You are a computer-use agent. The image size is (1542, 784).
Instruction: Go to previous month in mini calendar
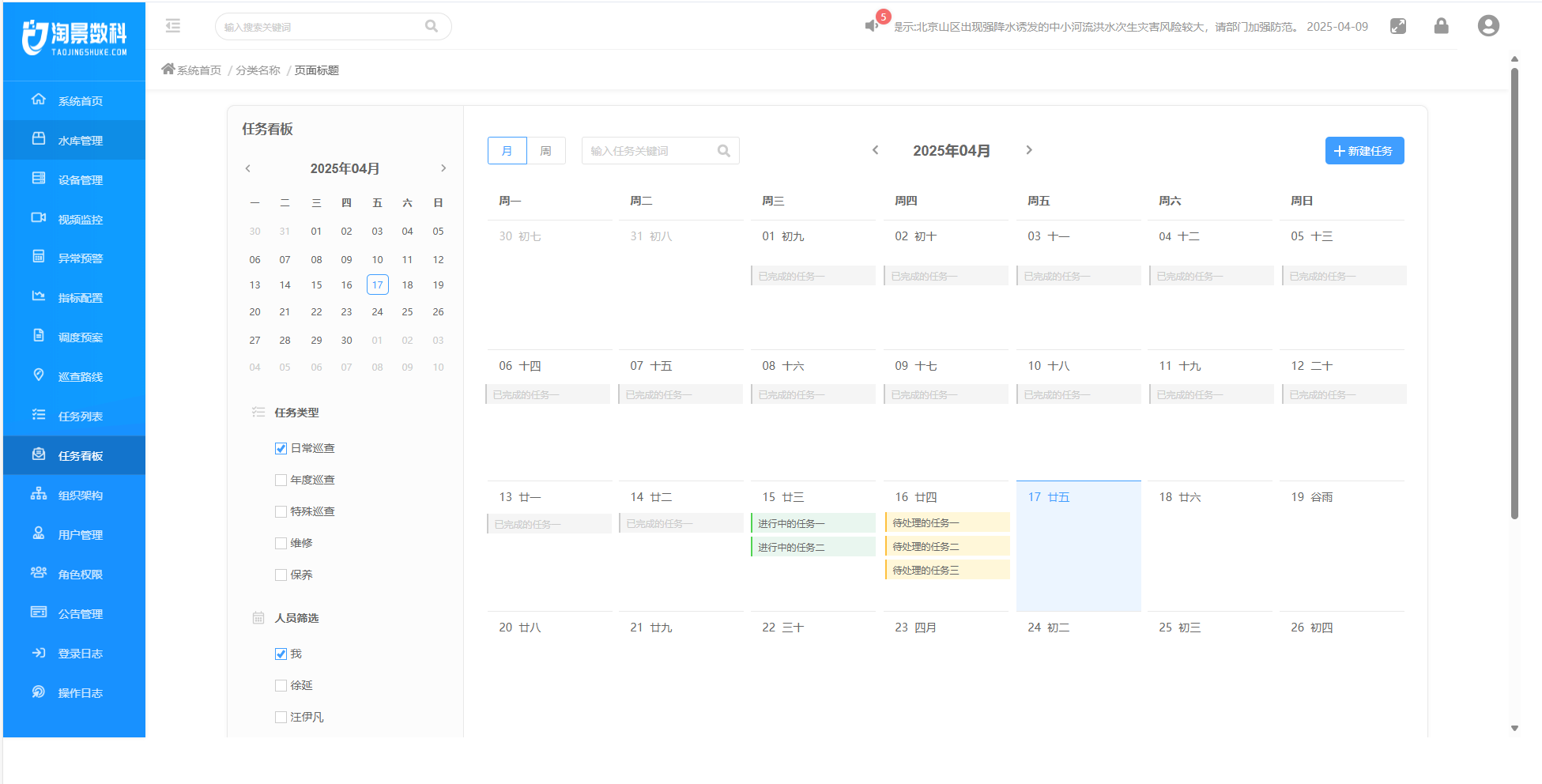248,168
